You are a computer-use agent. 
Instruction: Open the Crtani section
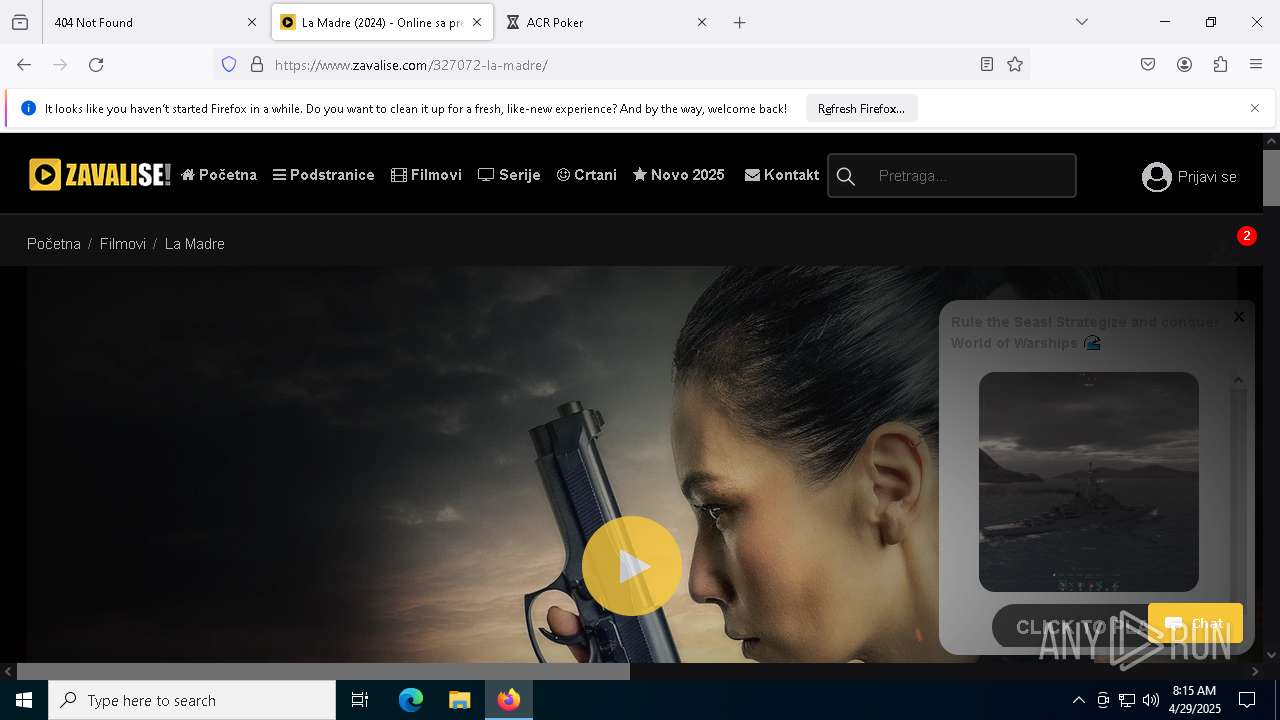click(587, 175)
